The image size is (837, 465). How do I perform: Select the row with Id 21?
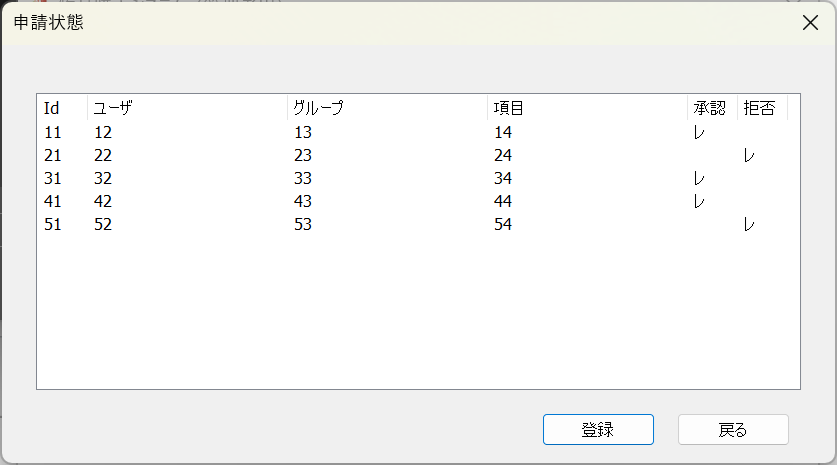tap(53, 155)
